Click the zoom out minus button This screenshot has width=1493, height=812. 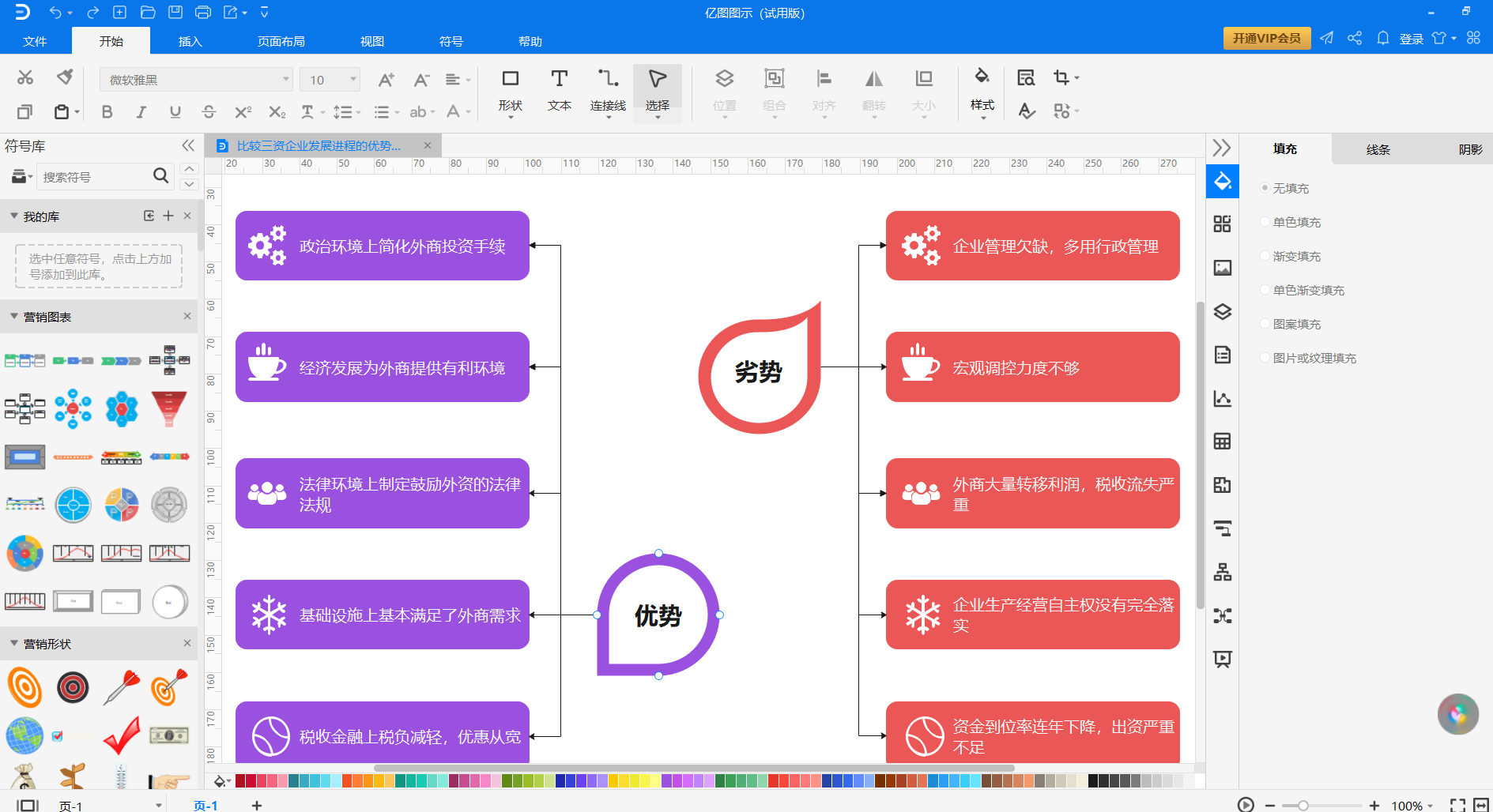click(x=1270, y=805)
